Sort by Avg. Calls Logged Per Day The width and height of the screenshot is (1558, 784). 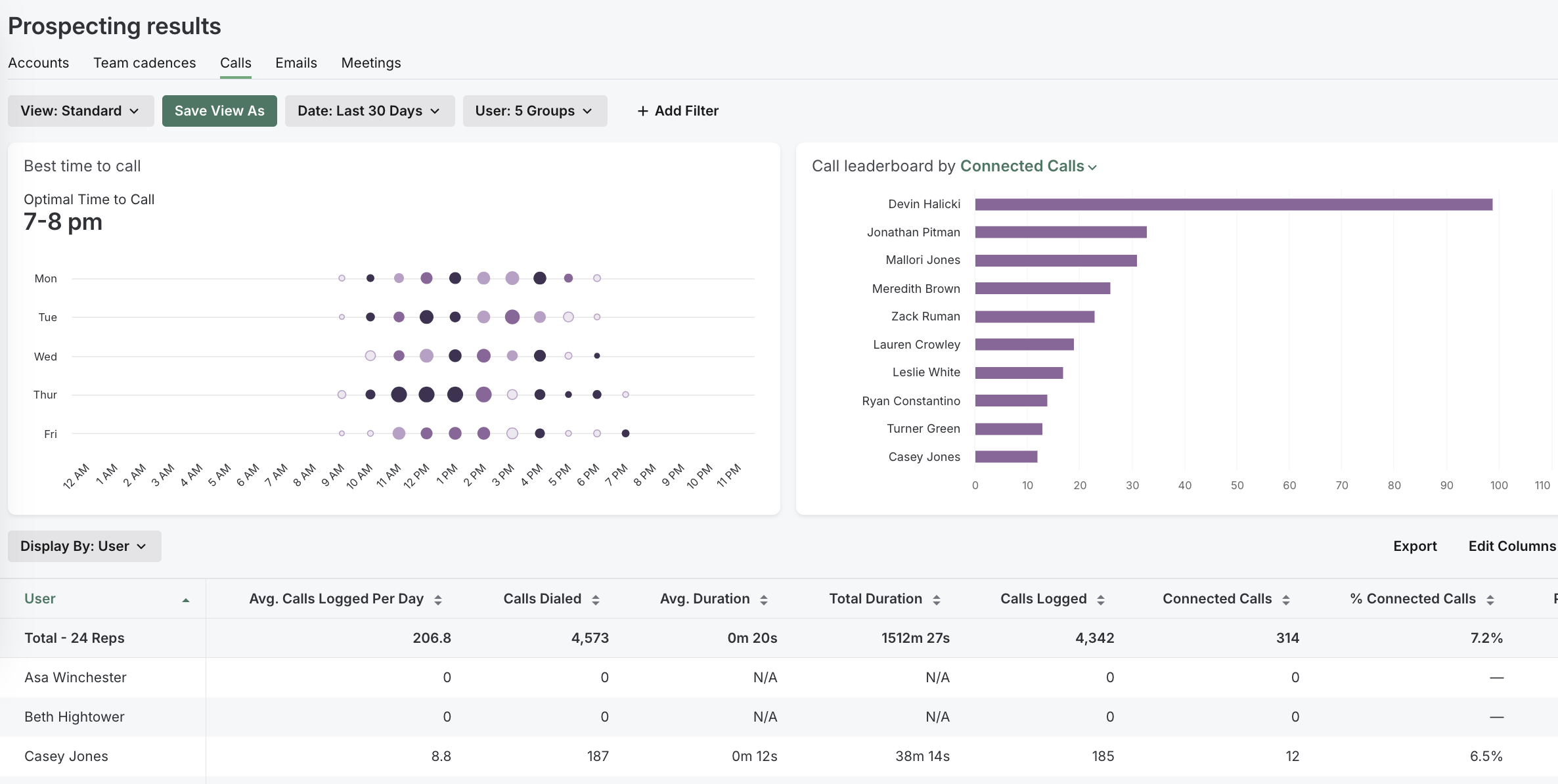point(438,598)
